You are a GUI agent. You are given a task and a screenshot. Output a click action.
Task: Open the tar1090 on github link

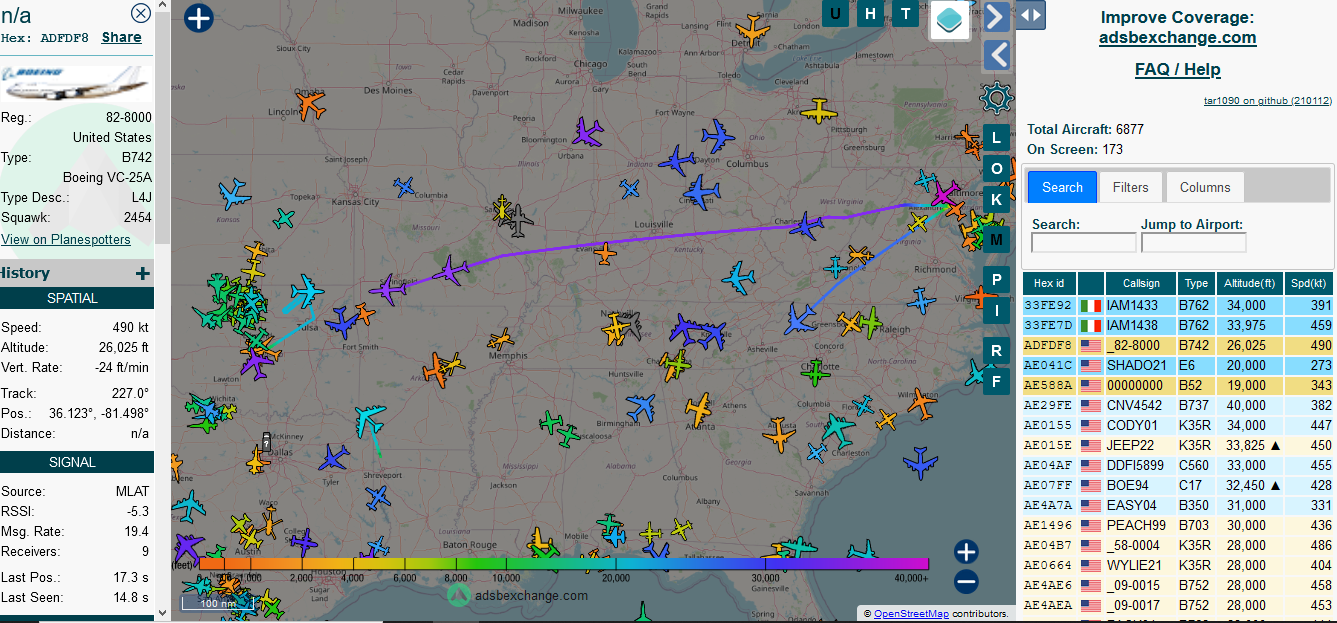tap(1267, 100)
